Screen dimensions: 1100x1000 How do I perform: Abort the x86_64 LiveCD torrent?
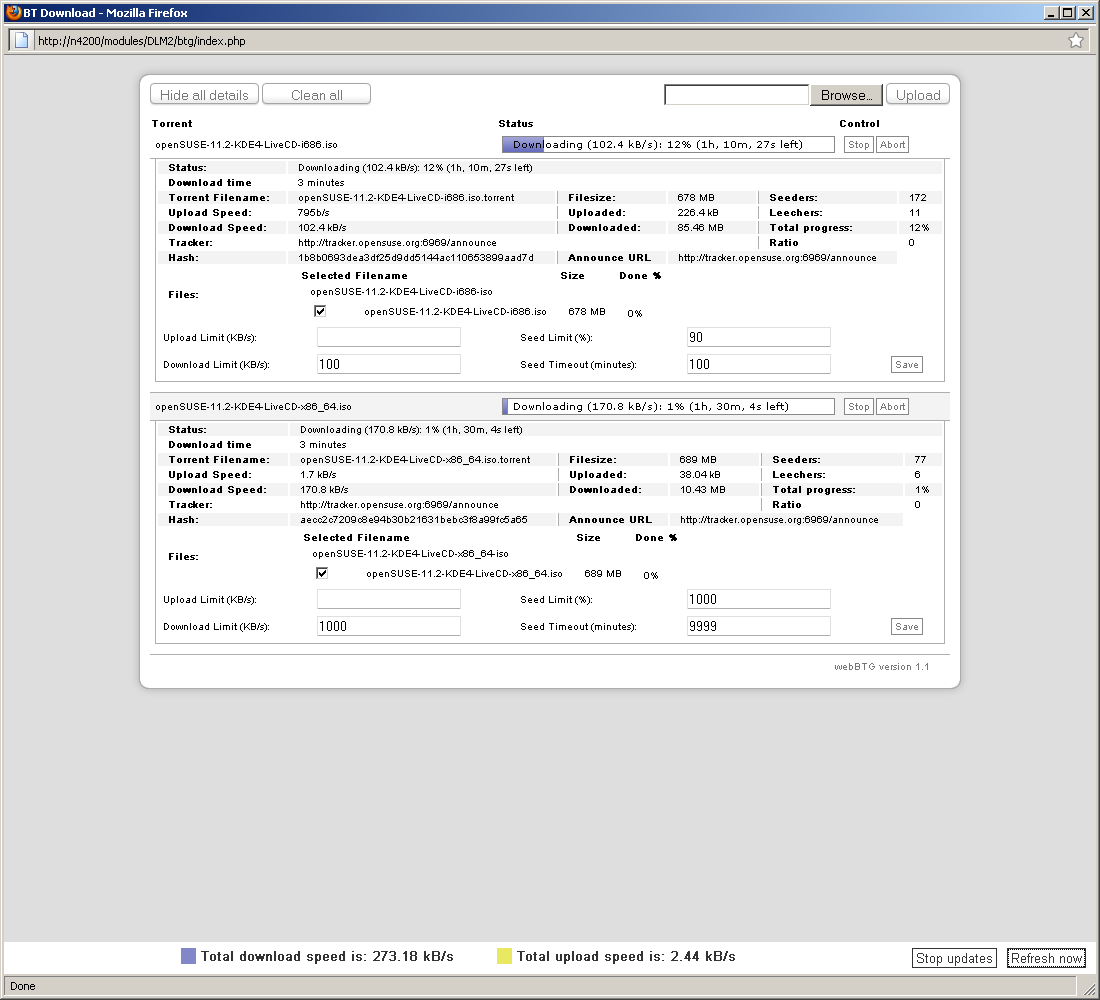(x=892, y=406)
